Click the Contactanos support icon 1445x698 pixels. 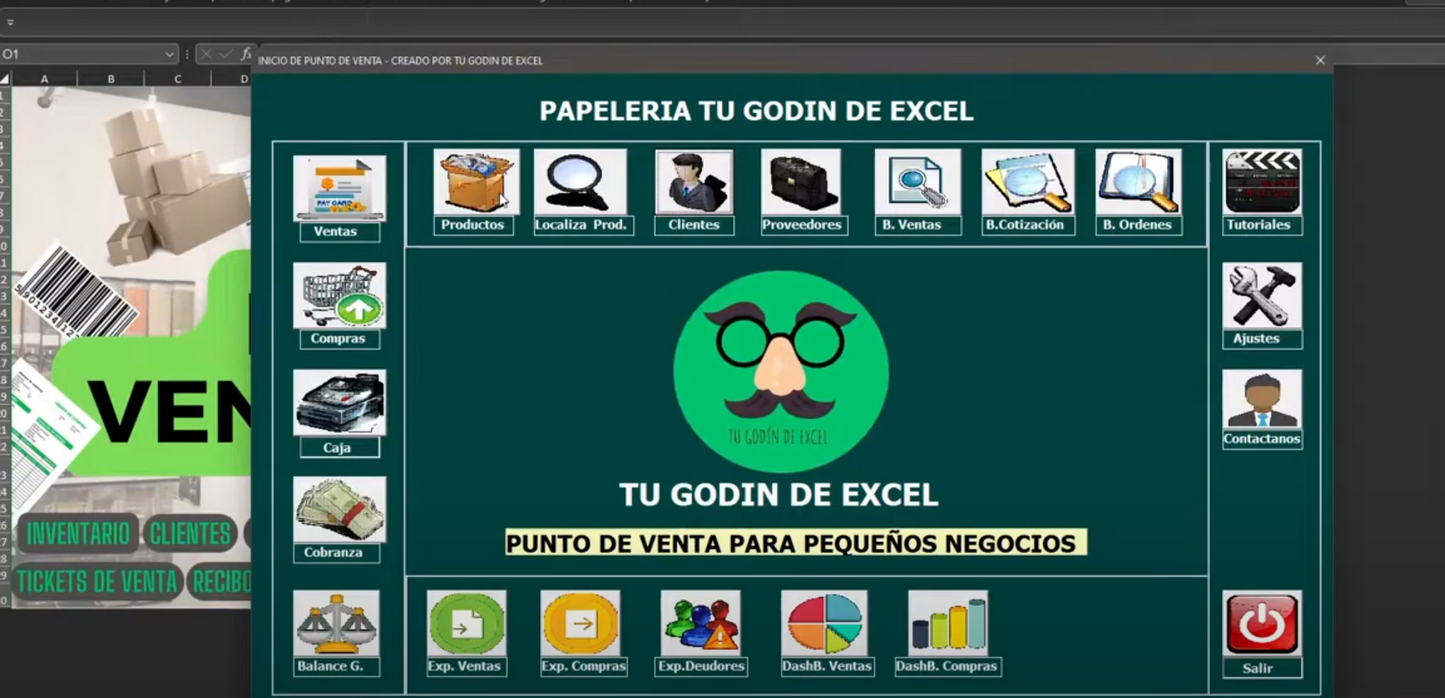(1262, 400)
